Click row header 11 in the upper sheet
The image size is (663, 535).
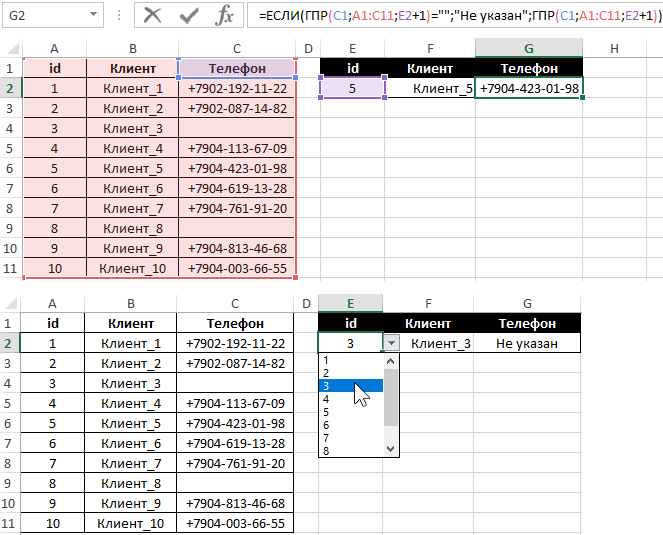[11, 268]
